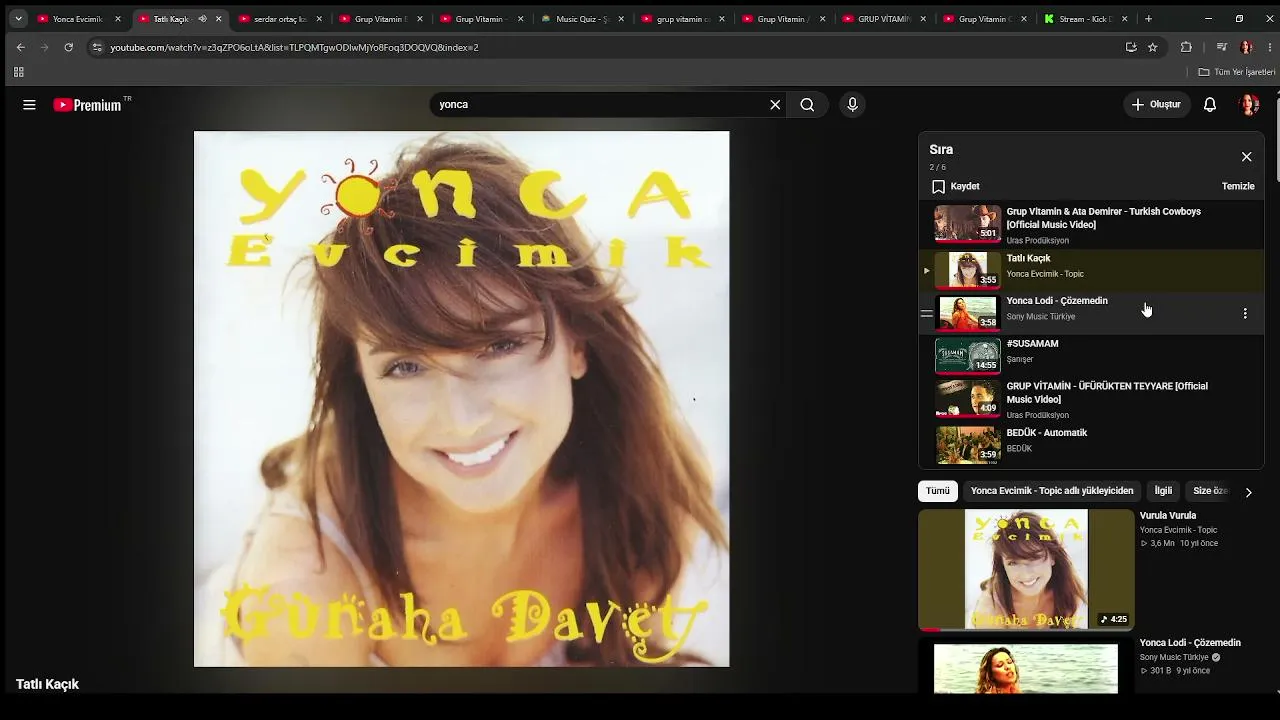1280x720 pixels.
Task: Mute the Tatlı Kaçık tab audio
Action: [x=203, y=19]
